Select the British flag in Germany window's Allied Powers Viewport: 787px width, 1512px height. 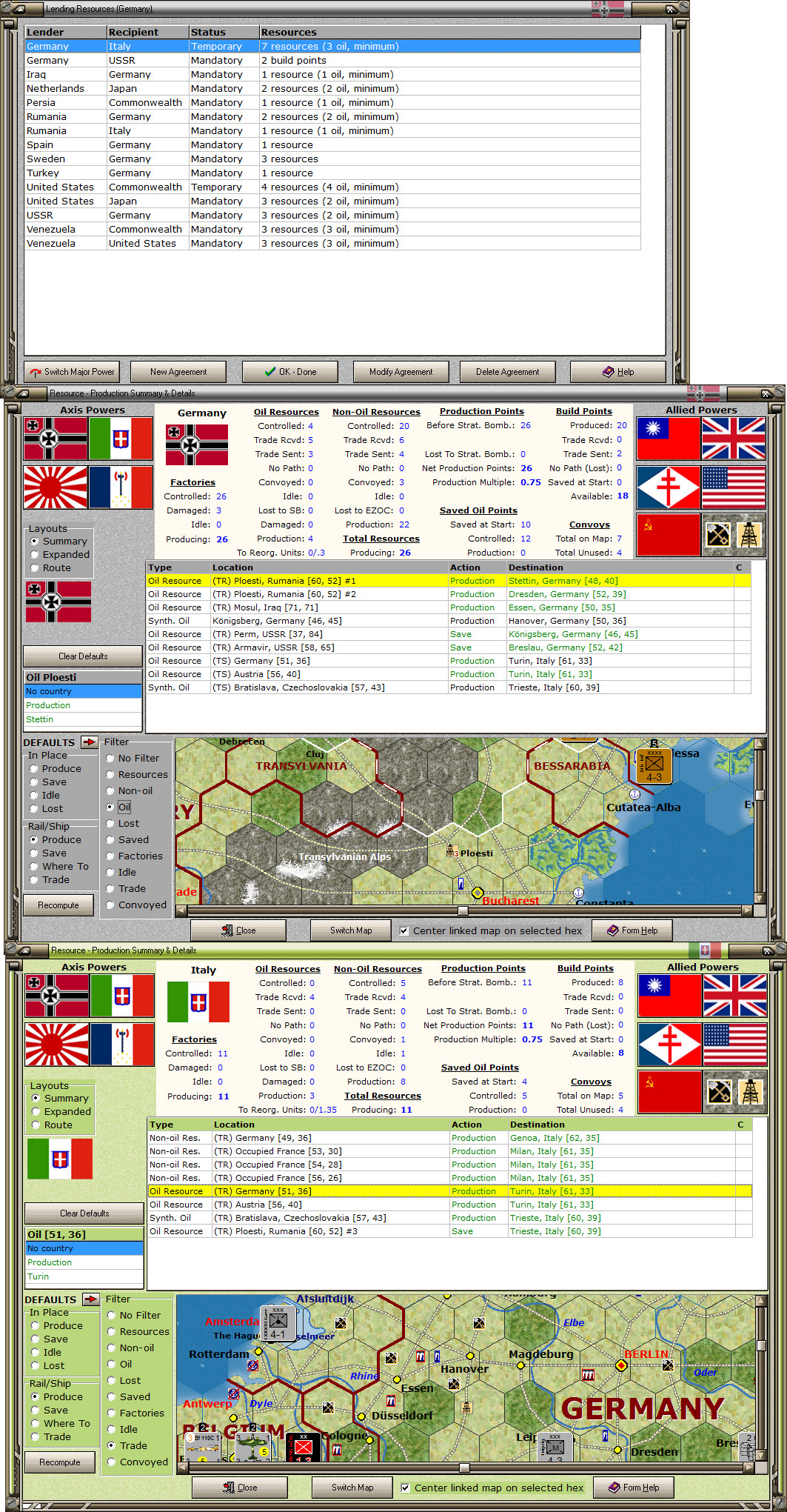[734, 439]
